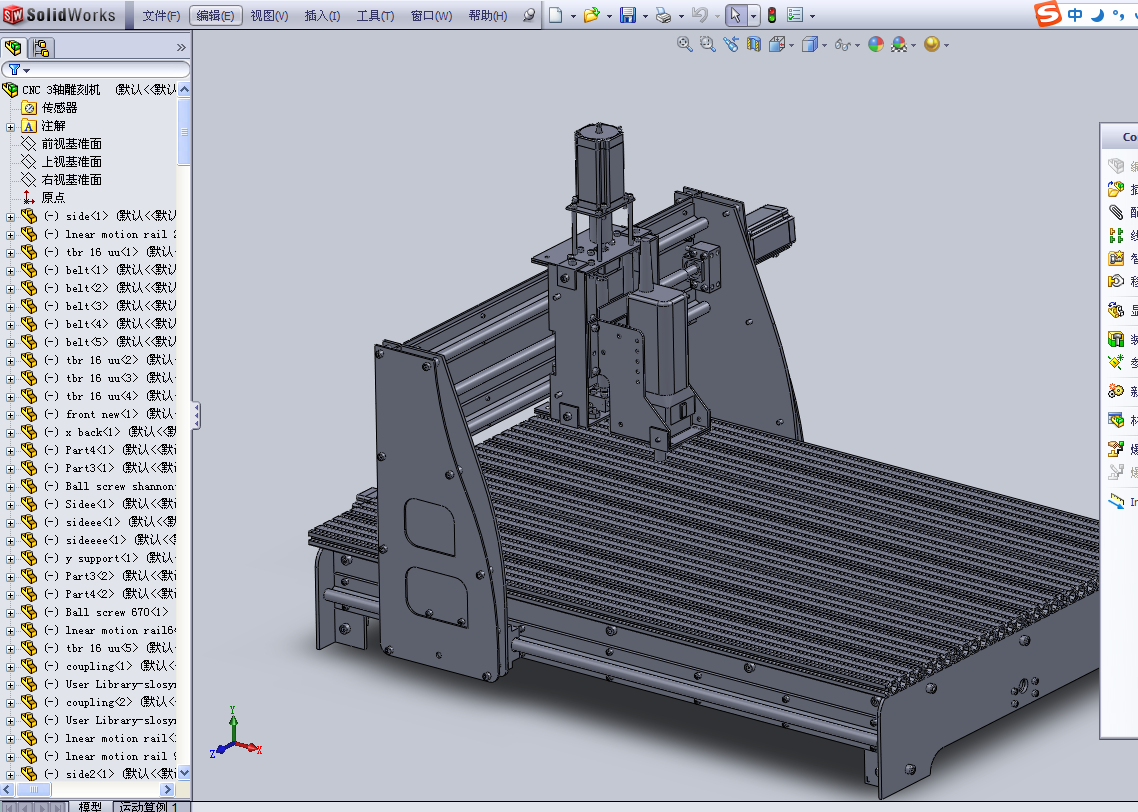The width and height of the screenshot is (1138, 812).
Task: Select the Zoom to Area tool
Action: [x=708, y=44]
